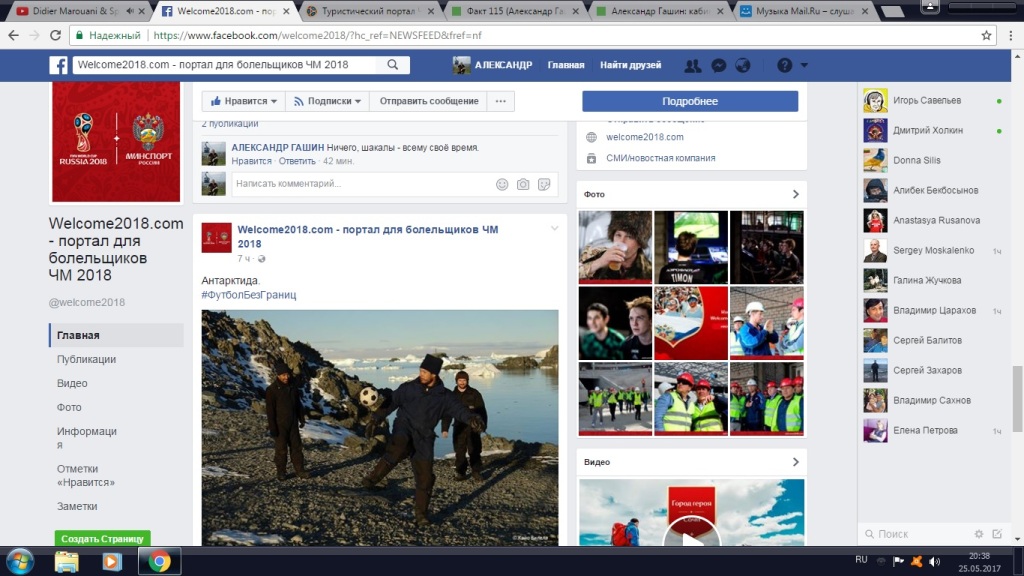Screen dimensions: 1024x576
Task: Click Ответить under the comment
Action: click(297, 161)
